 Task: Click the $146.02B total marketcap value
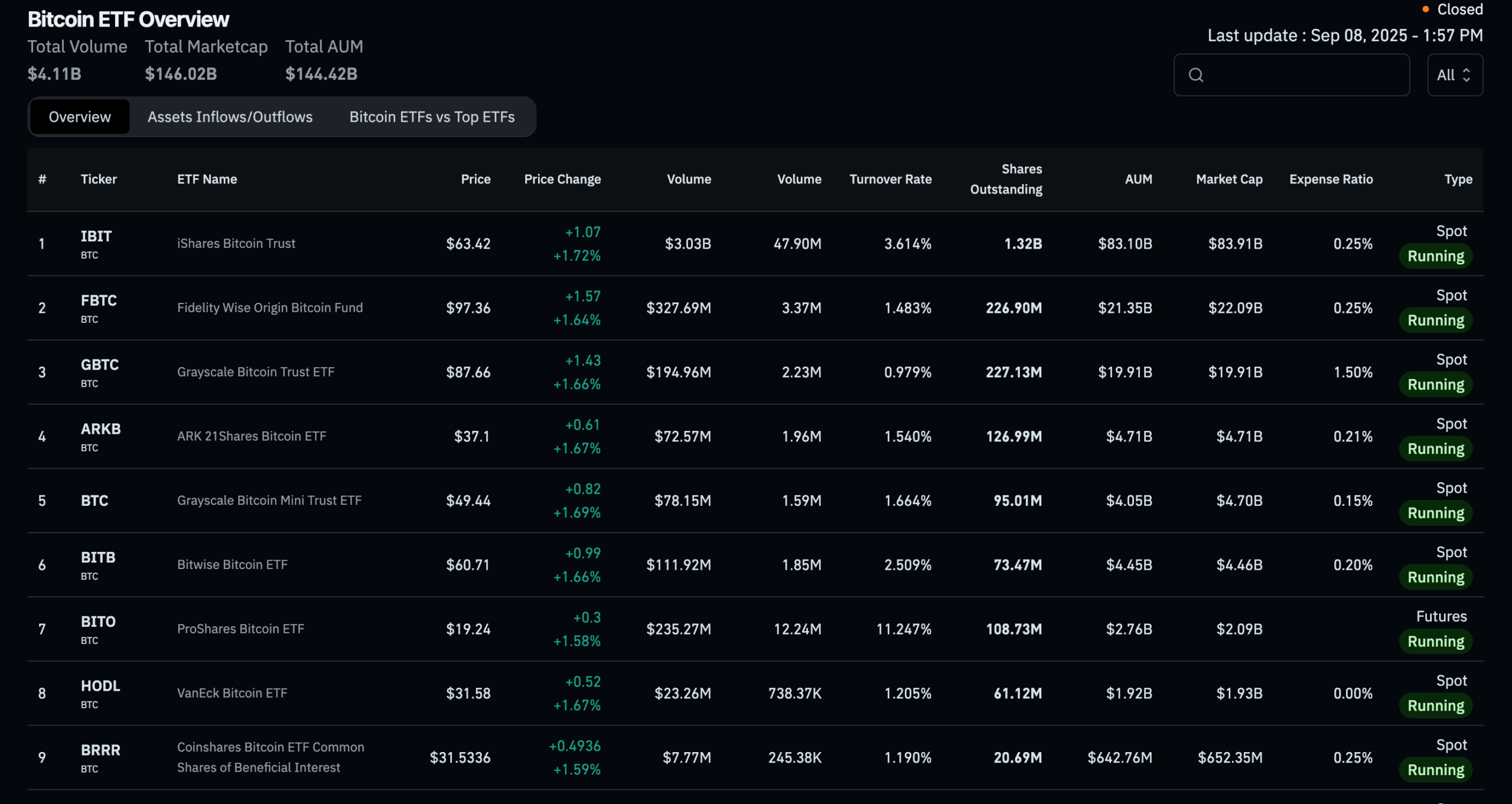181,74
